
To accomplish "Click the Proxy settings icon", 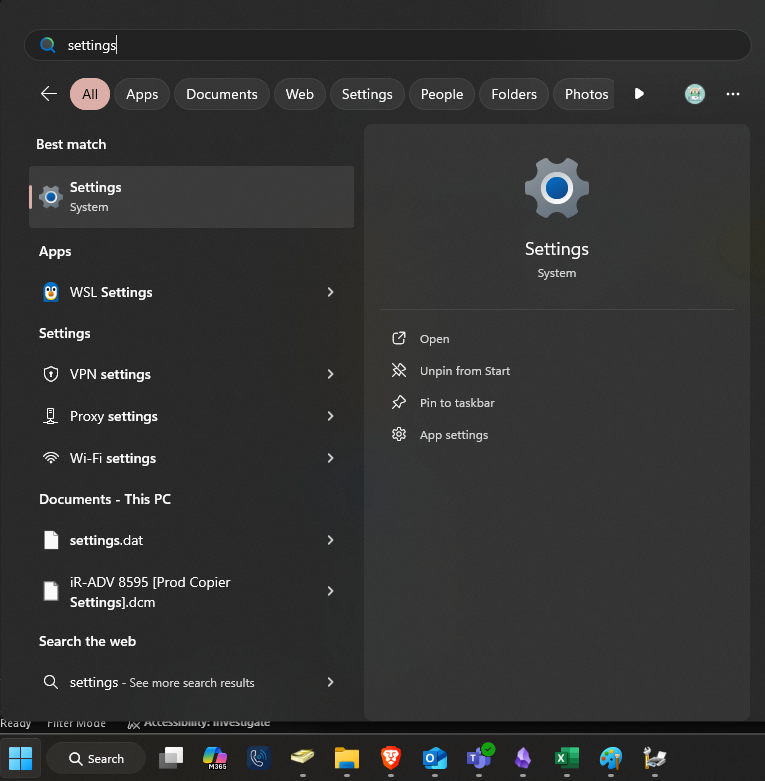I will click(x=50, y=416).
